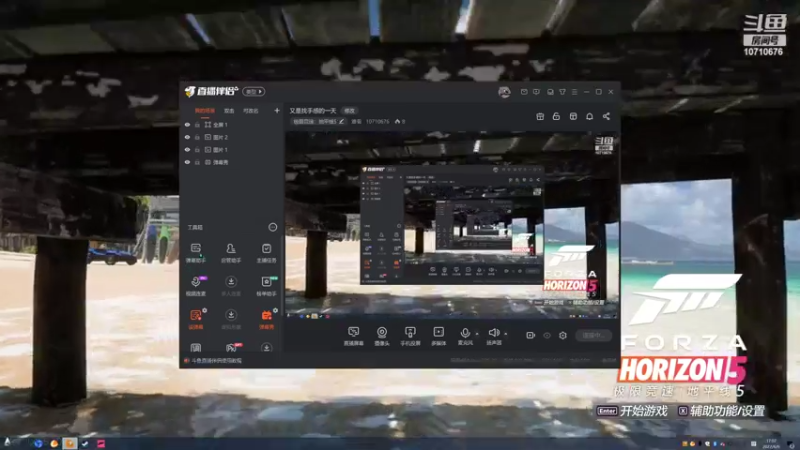800x450 pixels.
Task: Open the hamburger menu in the title bar
Action: pos(574,92)
